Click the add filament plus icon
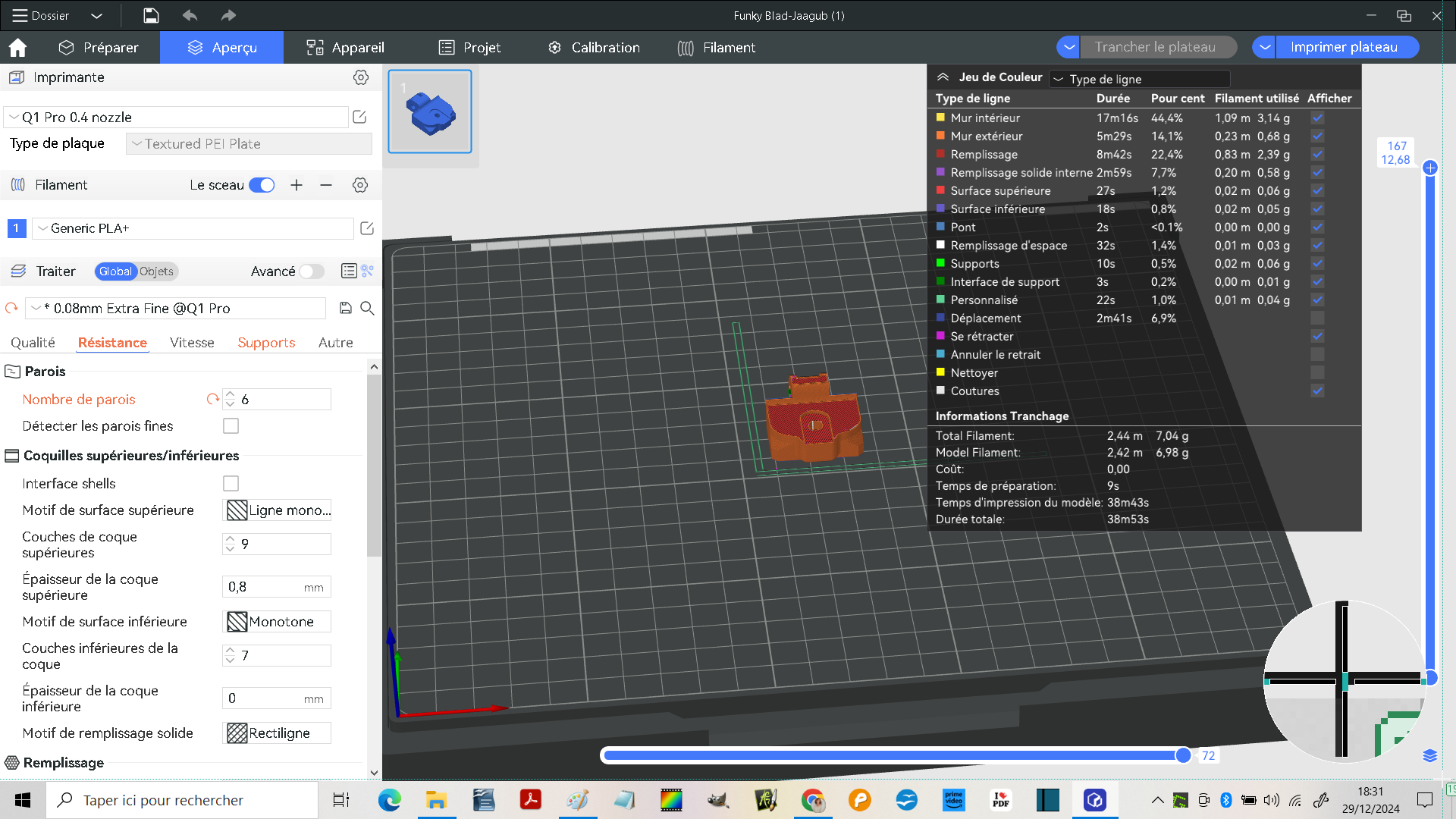 297,185
